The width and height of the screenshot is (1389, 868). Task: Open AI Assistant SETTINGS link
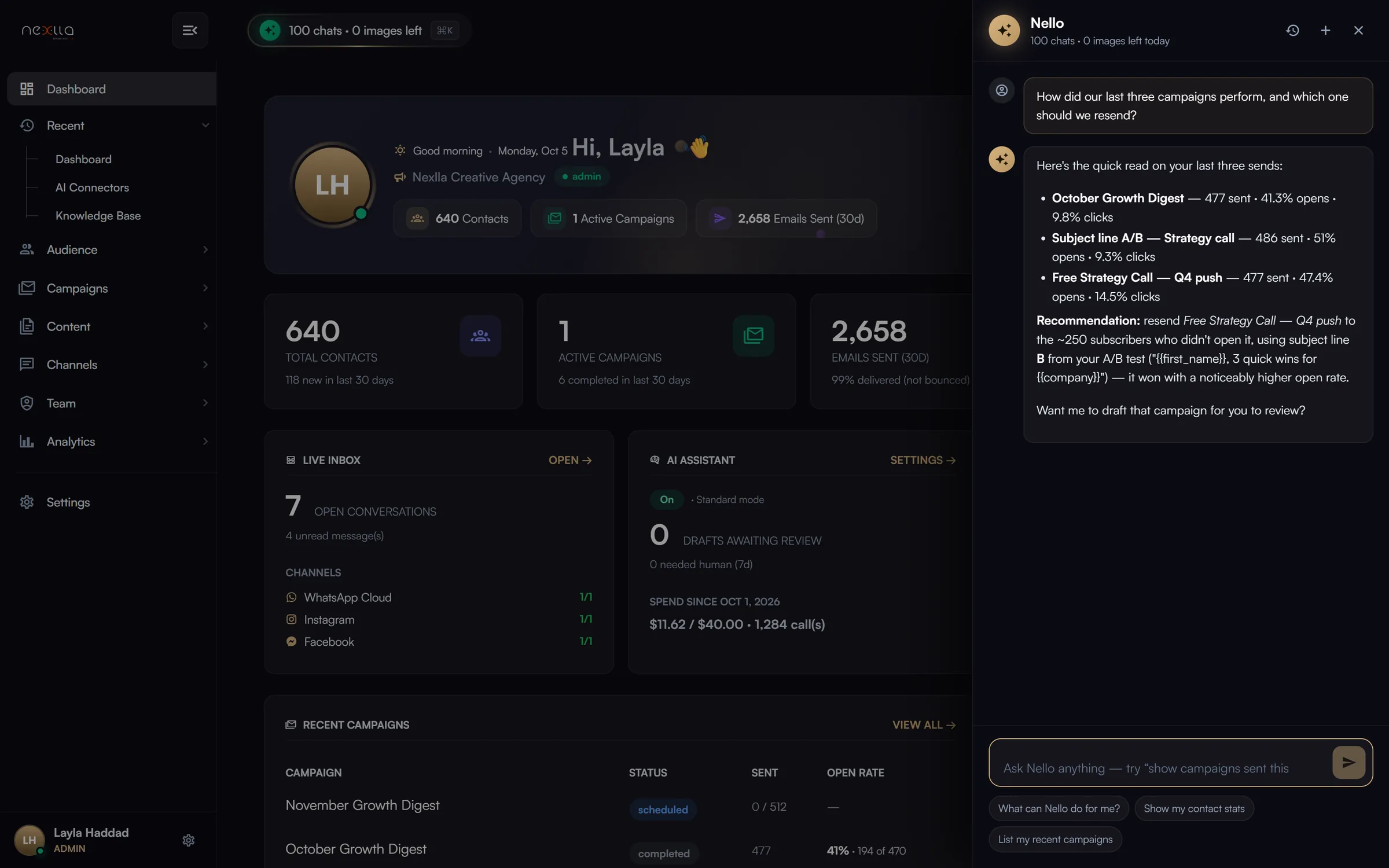pyautogui.click(x=923, y=460)
